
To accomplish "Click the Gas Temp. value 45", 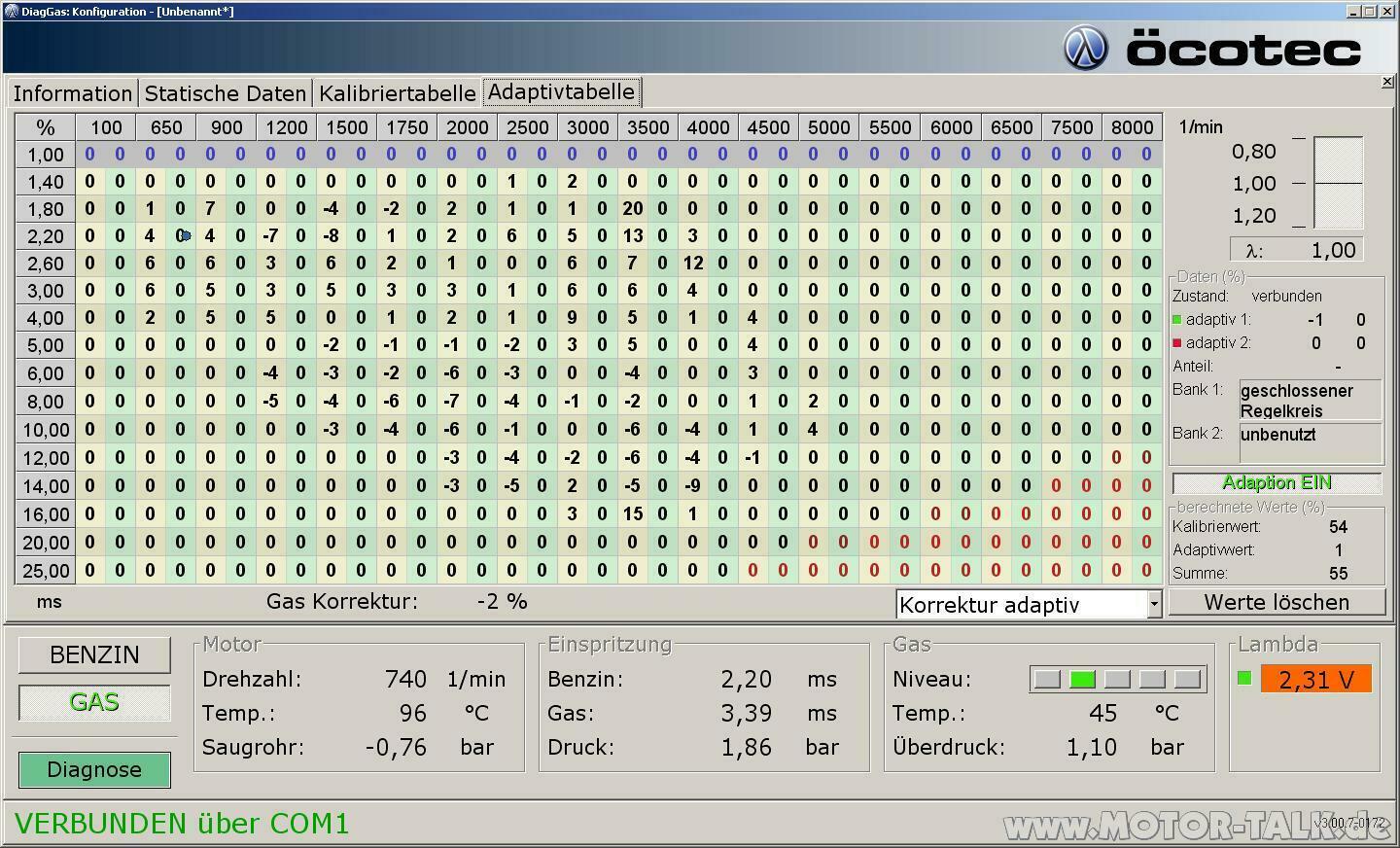I will (1103, 713).
